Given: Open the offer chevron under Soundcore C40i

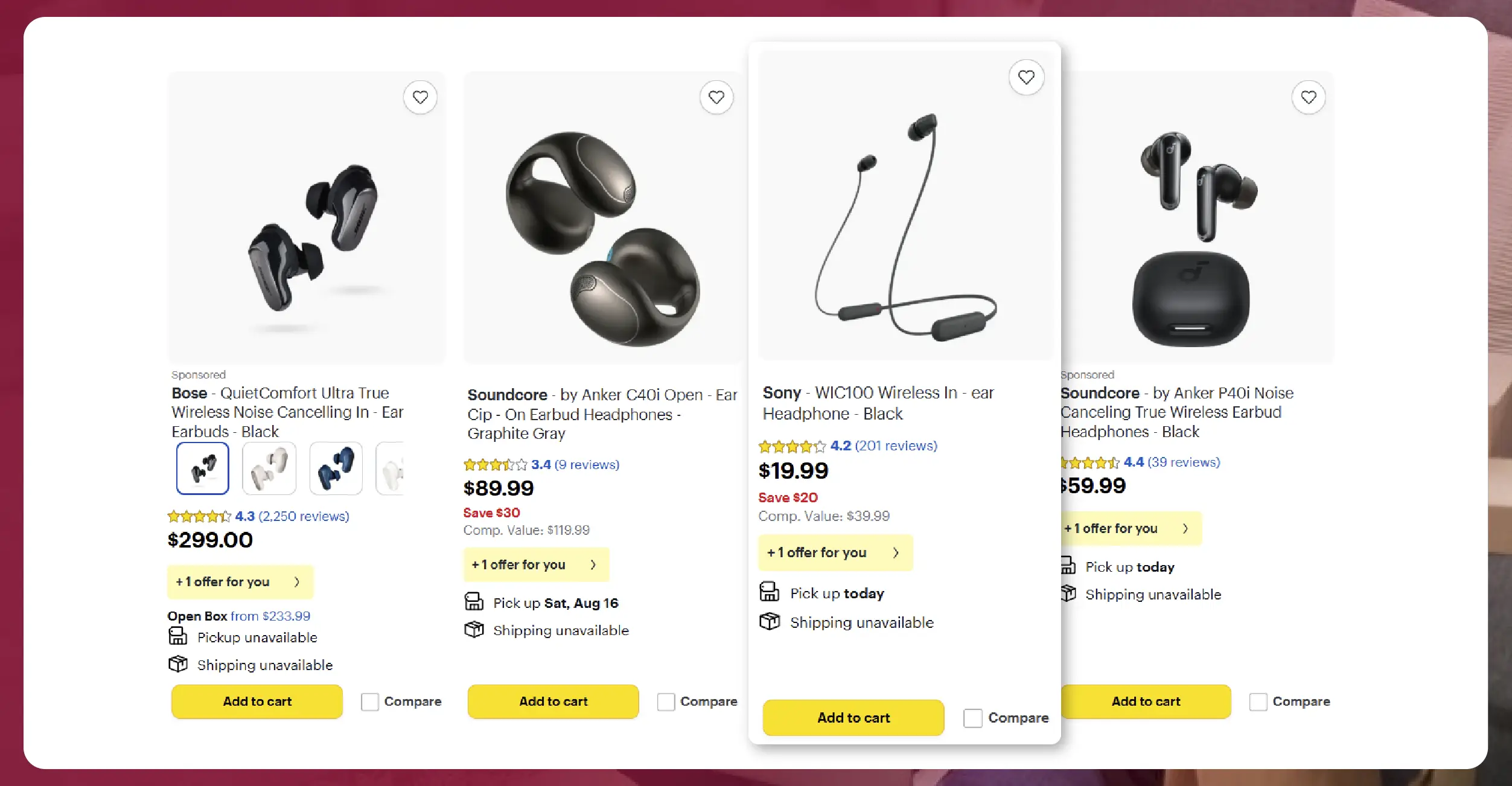Looking at the screenshot, I should click(x=593, y=565).
